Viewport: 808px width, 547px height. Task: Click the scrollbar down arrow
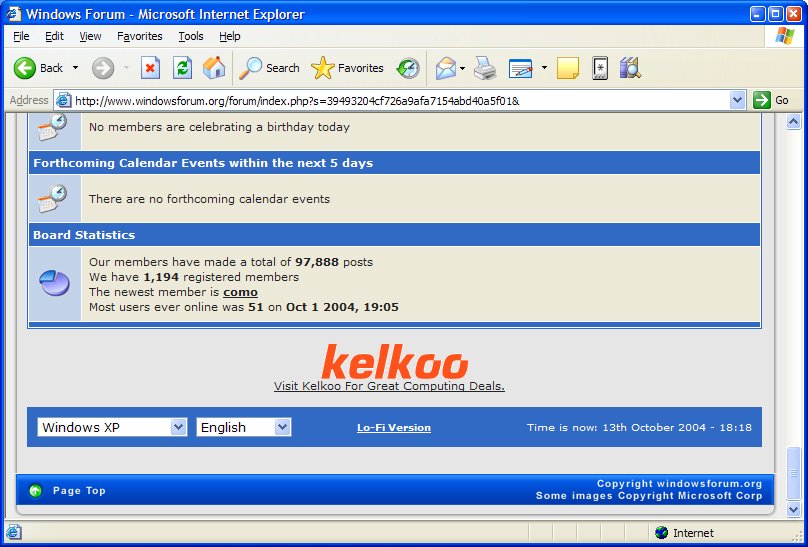point(793,509)
